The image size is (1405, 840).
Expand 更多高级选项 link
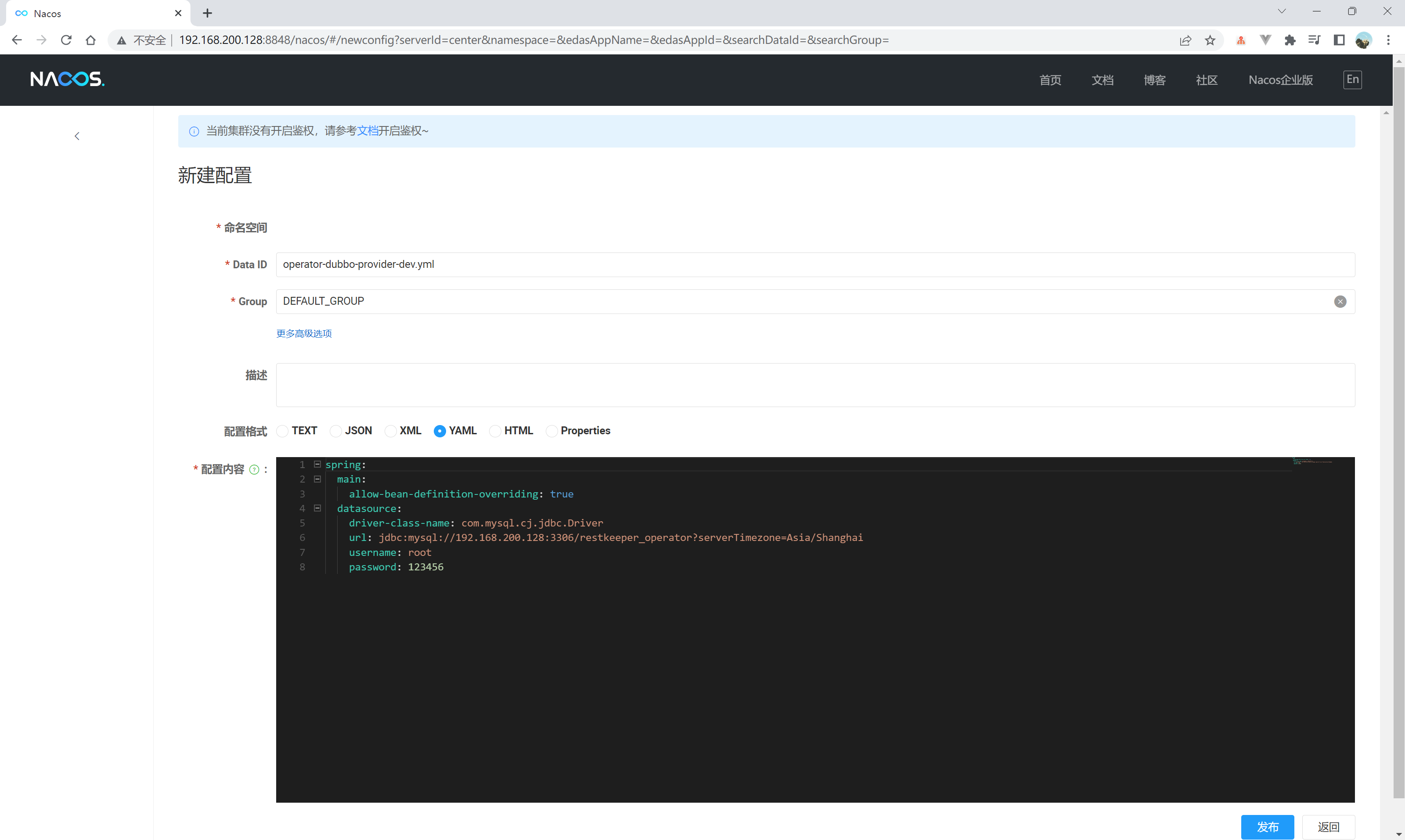pyautogui.click(x=304, y=333)
